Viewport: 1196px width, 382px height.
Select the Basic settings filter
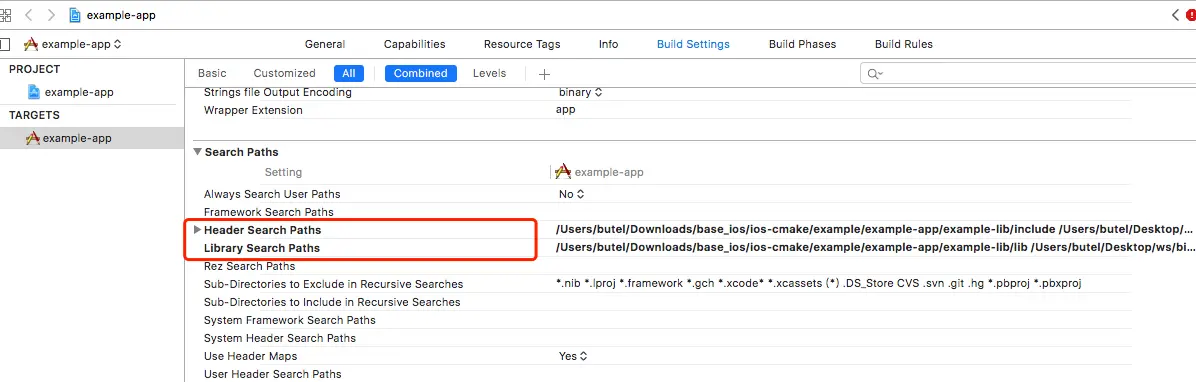click(212, 73)
